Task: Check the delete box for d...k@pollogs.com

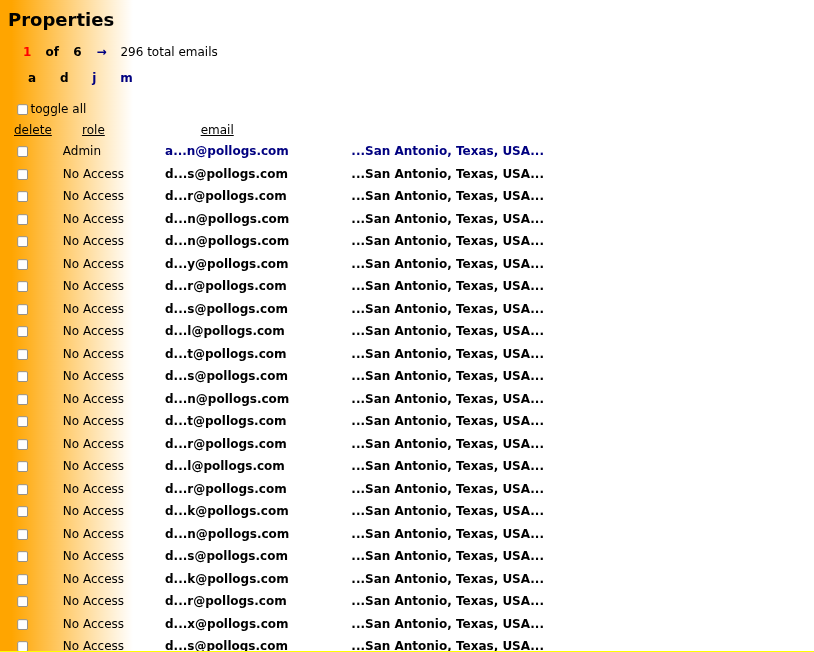Action: click(x=22, y=510)
